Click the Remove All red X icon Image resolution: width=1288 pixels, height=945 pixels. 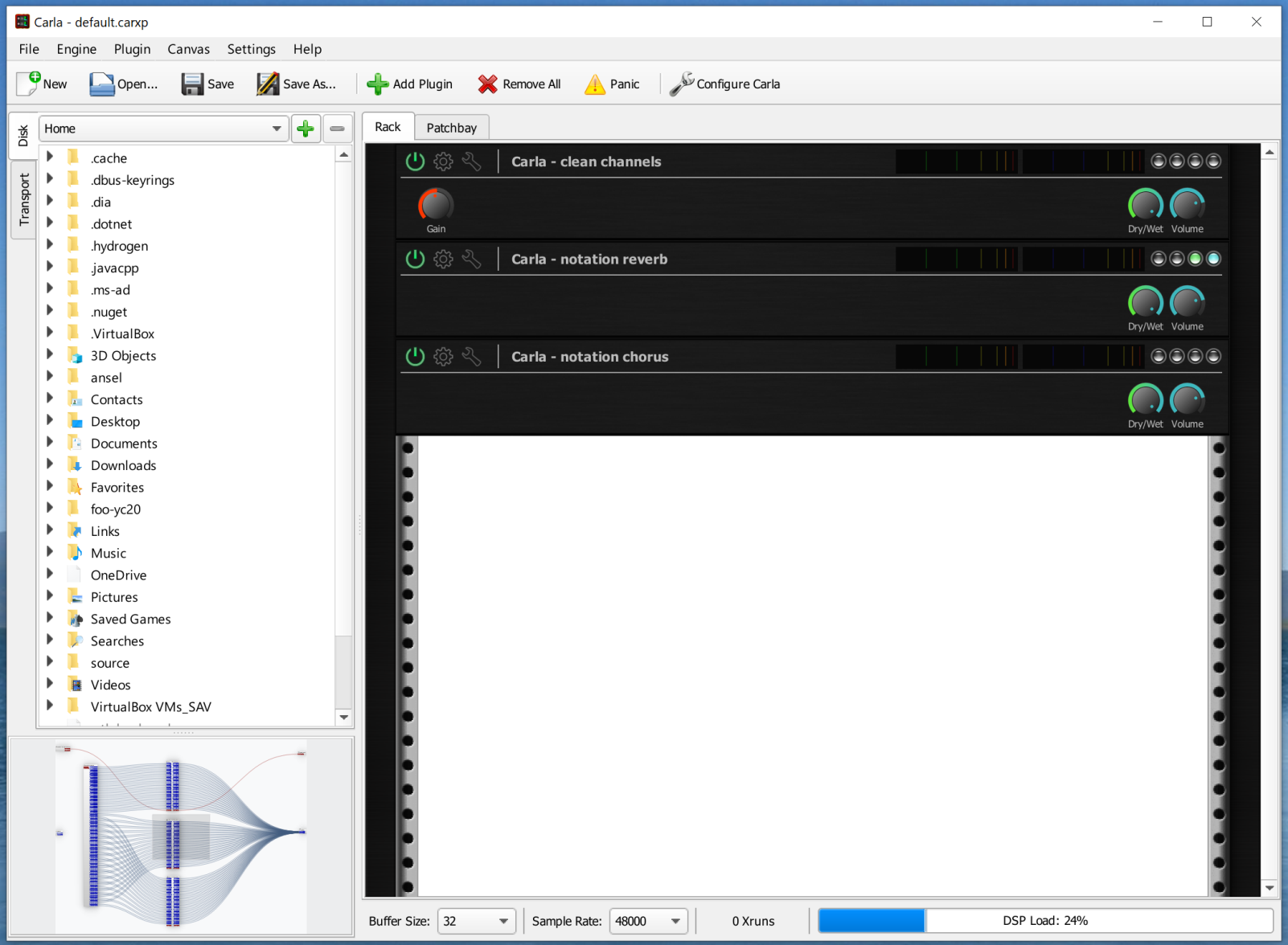487,84
